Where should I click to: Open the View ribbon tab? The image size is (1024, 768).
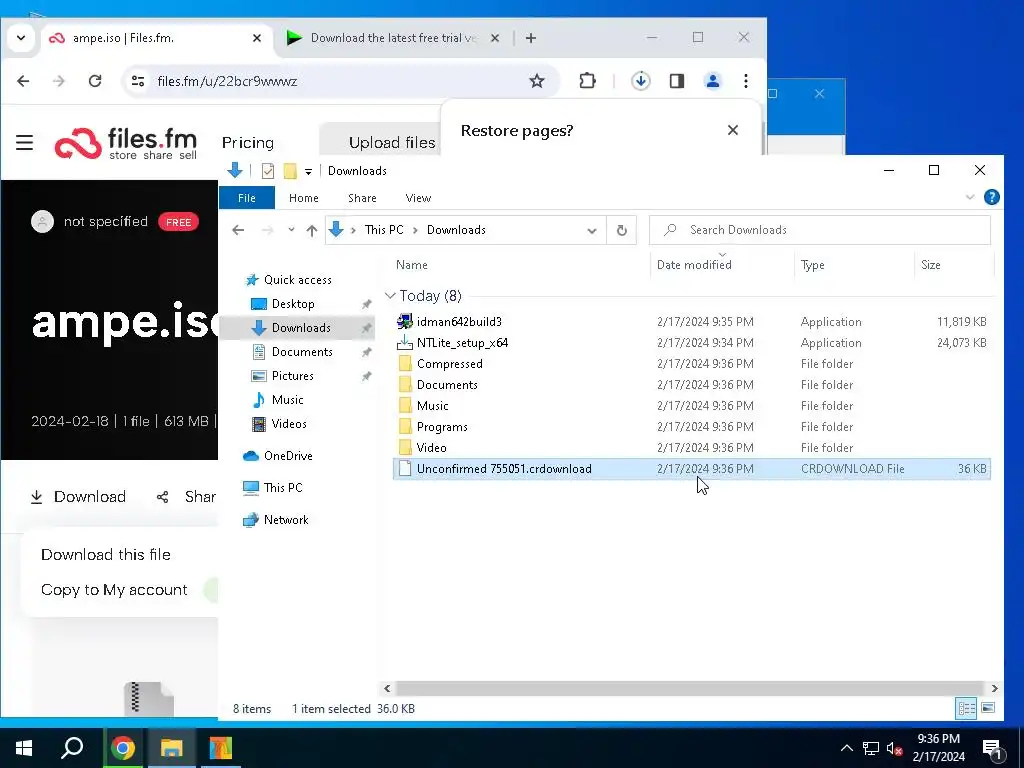[x=418, y=198]
